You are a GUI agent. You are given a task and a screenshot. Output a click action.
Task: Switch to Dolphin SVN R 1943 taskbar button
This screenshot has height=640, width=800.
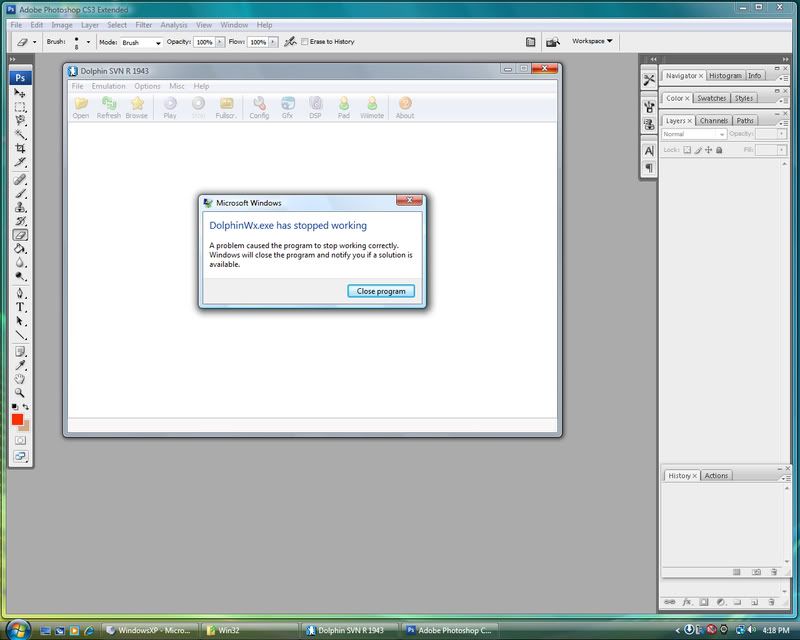pos(350,630)
